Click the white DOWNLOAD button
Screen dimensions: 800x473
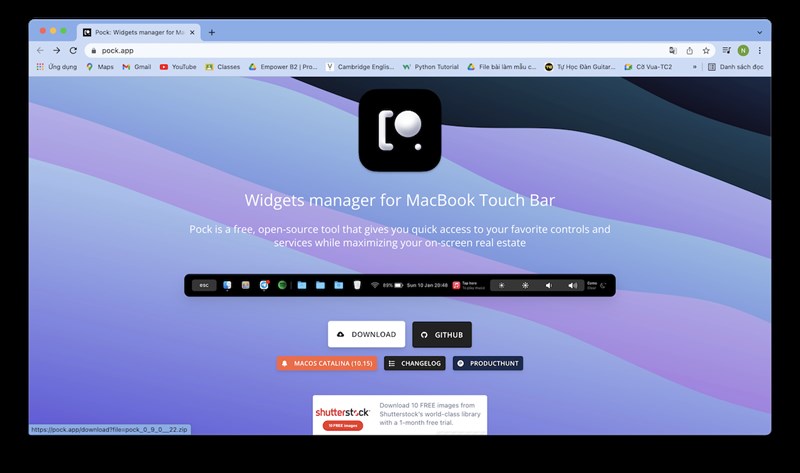[x=366, y=334]
